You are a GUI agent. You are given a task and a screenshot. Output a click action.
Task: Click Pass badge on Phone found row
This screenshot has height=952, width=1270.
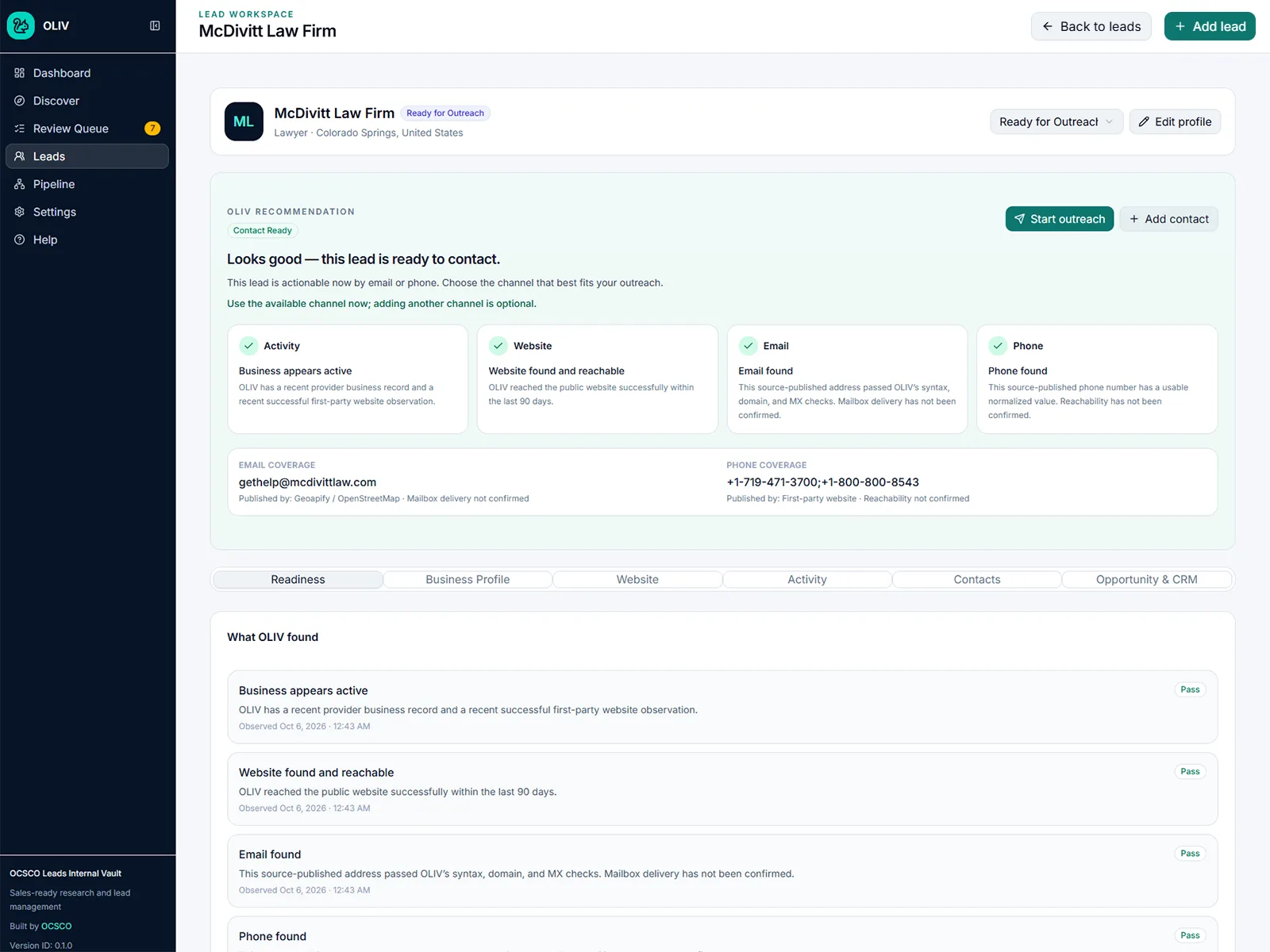pyautogui.click(x=1190, y=935)
